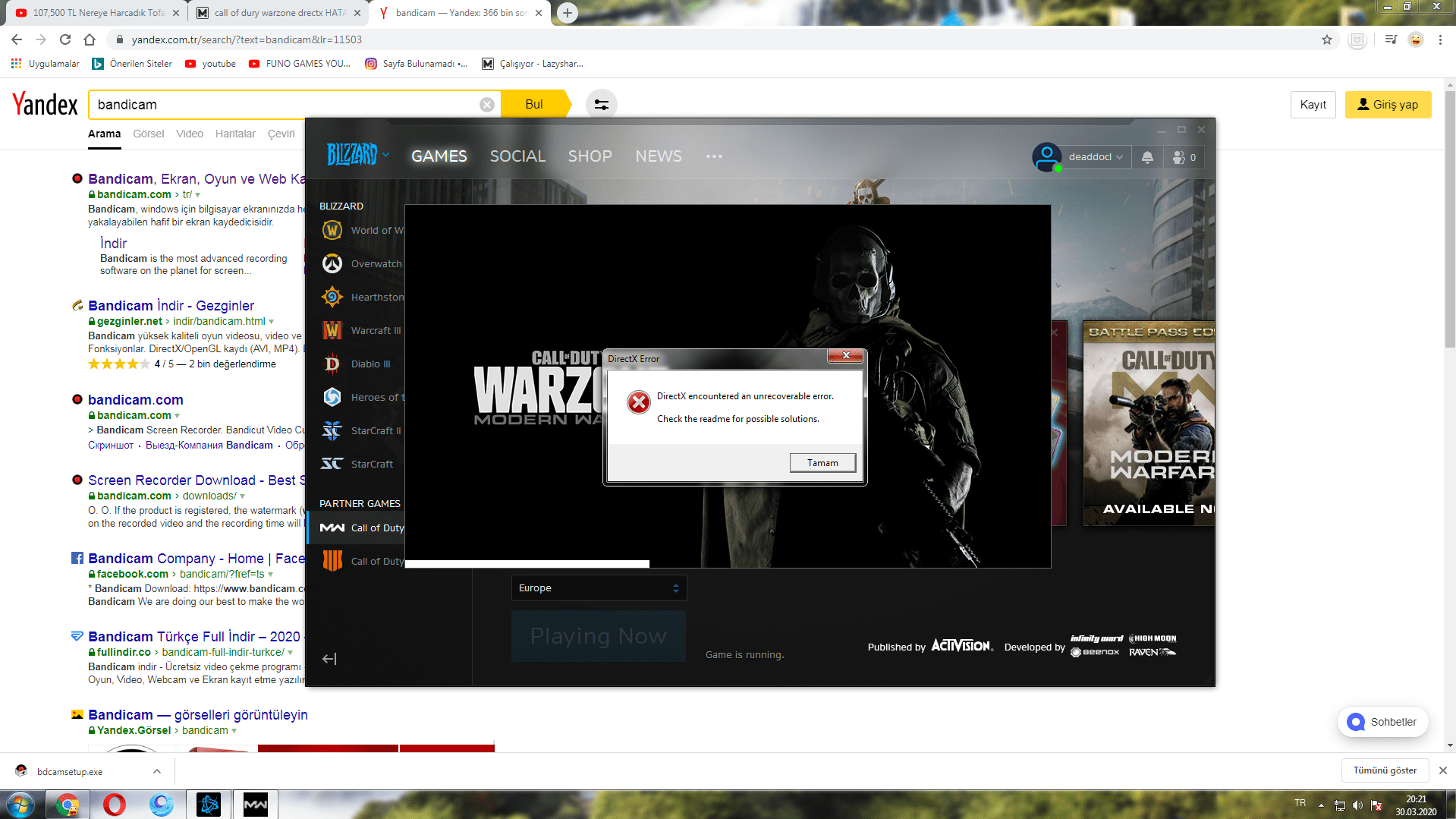This screenshot has width=1456, height=819.
Task: Click the World of Warcraft game icon
Action: (x=332, y=230)
